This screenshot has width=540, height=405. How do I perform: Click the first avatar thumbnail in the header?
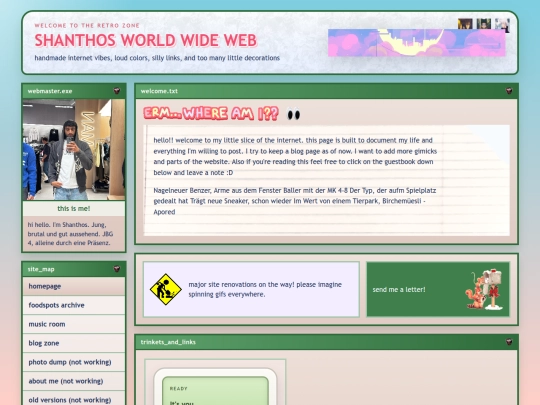pyautogui.click(x=465, y=24)
